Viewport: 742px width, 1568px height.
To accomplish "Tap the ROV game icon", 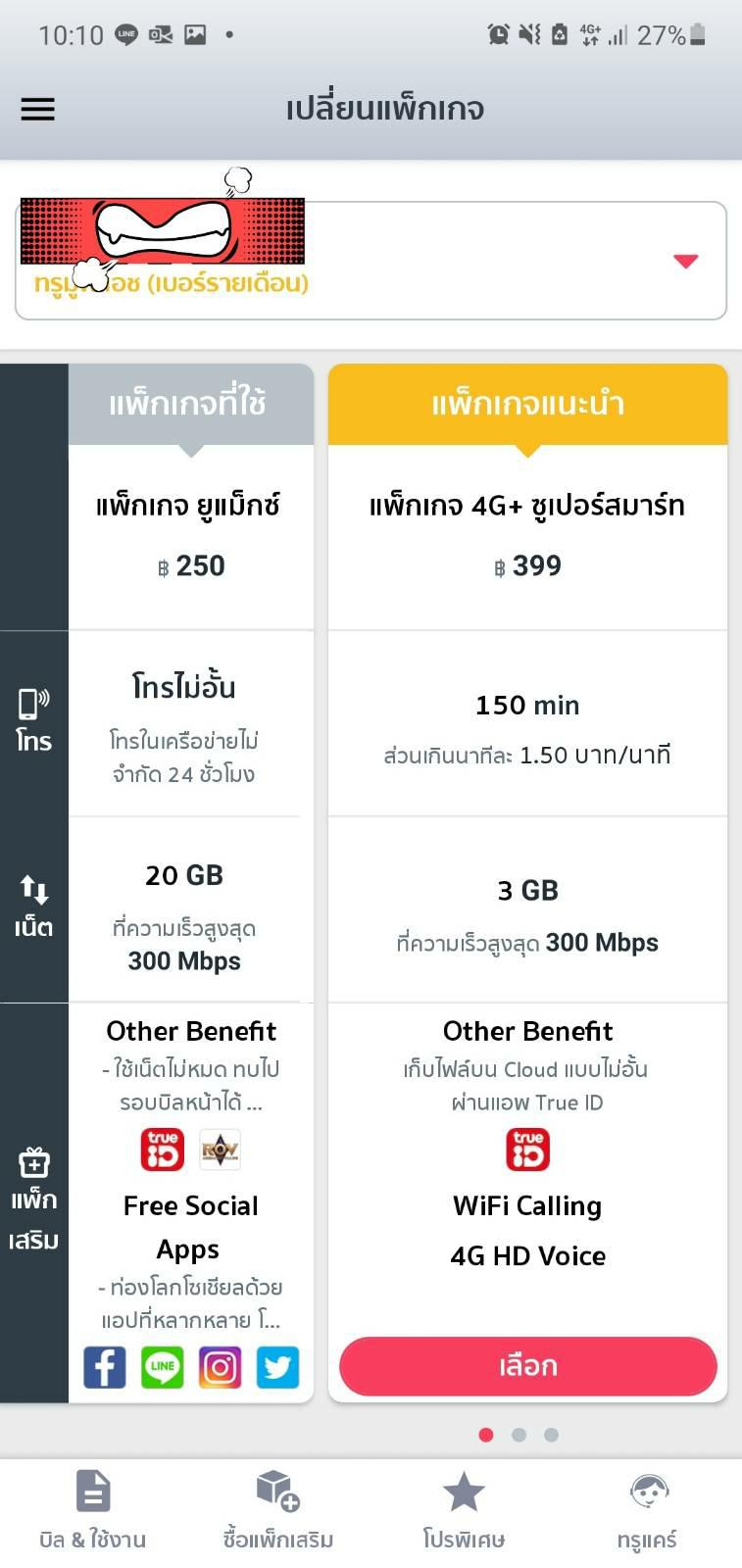I will (220, 1150).
